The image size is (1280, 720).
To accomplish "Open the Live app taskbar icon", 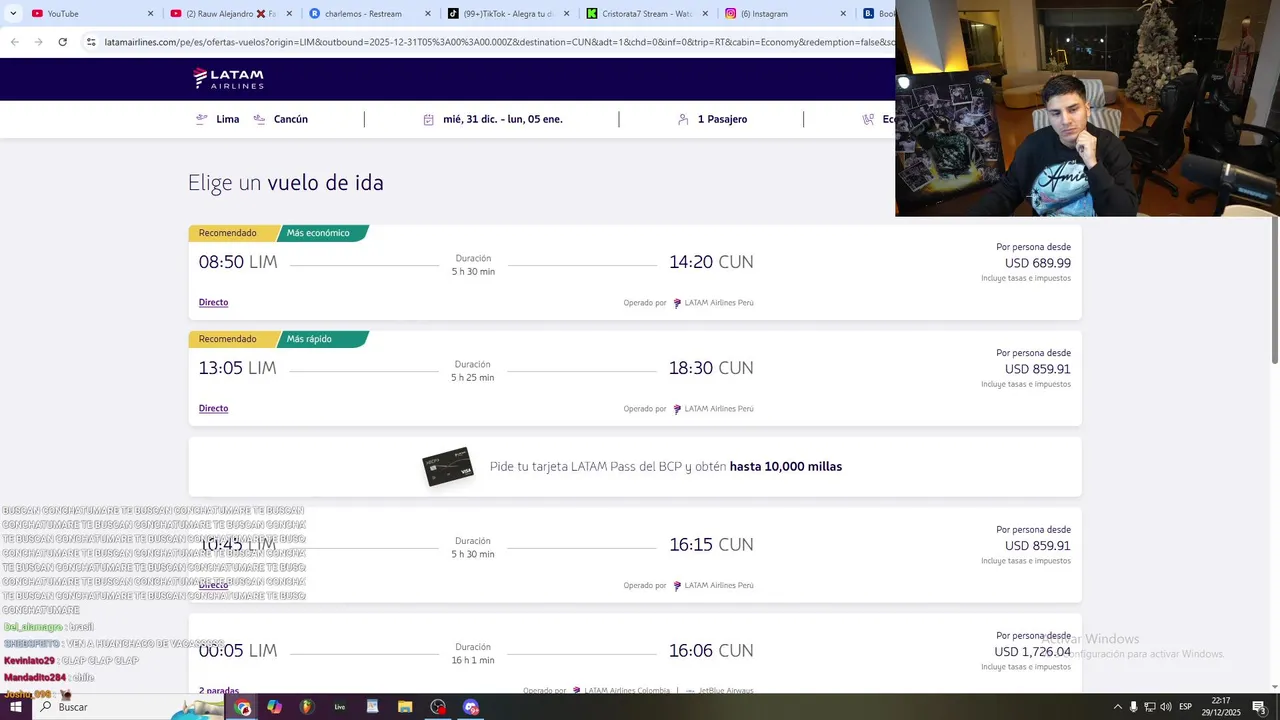I will 340,707.
